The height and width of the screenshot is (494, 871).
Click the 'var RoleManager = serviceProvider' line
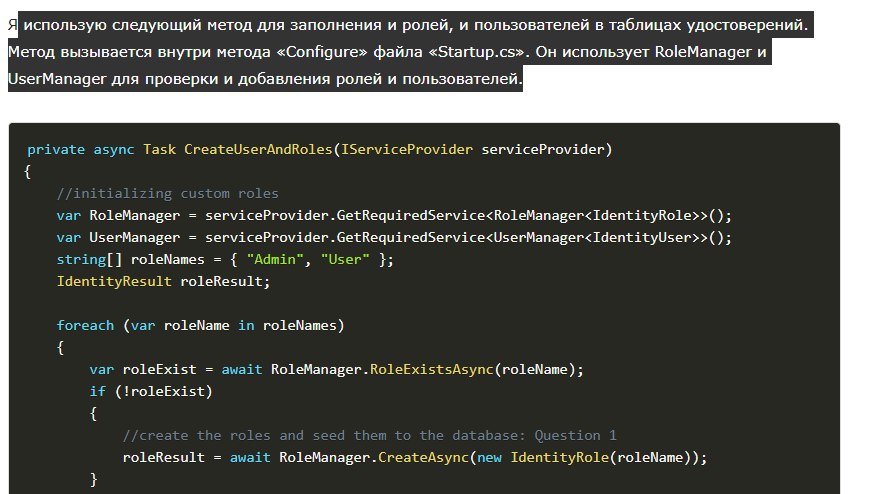pyautogui.click(x=394, y=216)
